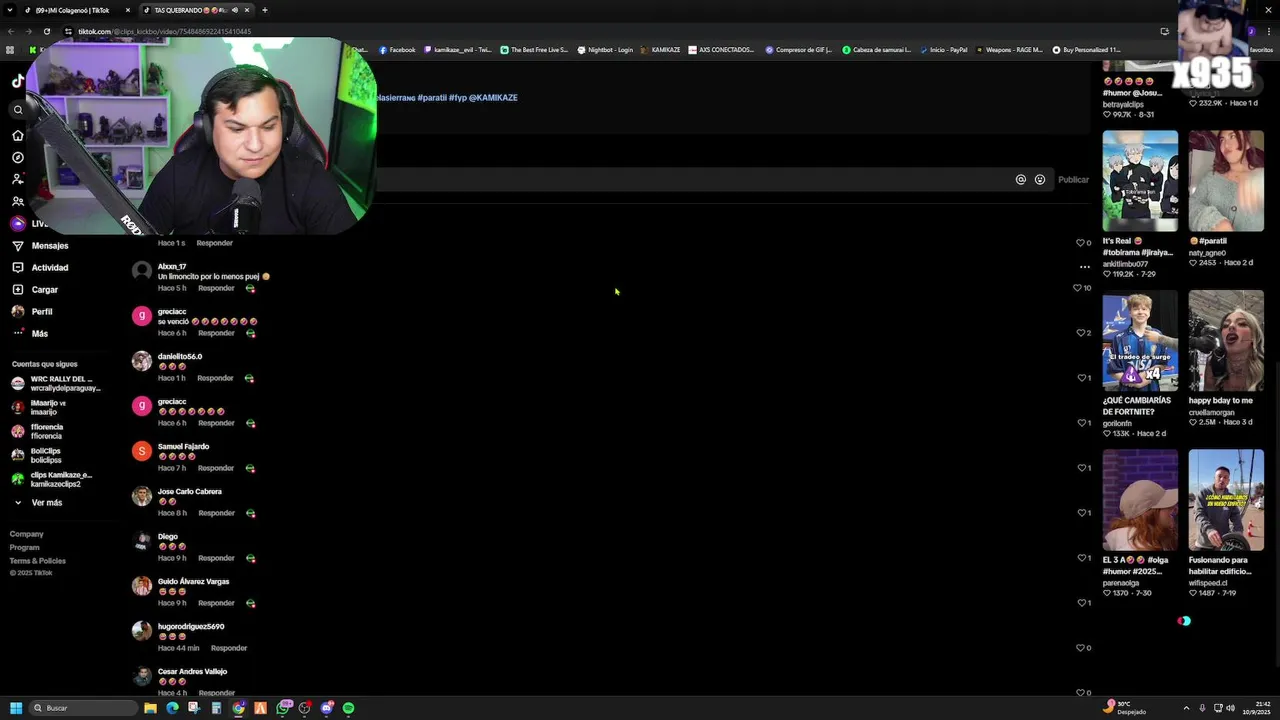Open the Nightbot - Login bookmark
This screenshot has height=720, width=1280.
(605, 50)
